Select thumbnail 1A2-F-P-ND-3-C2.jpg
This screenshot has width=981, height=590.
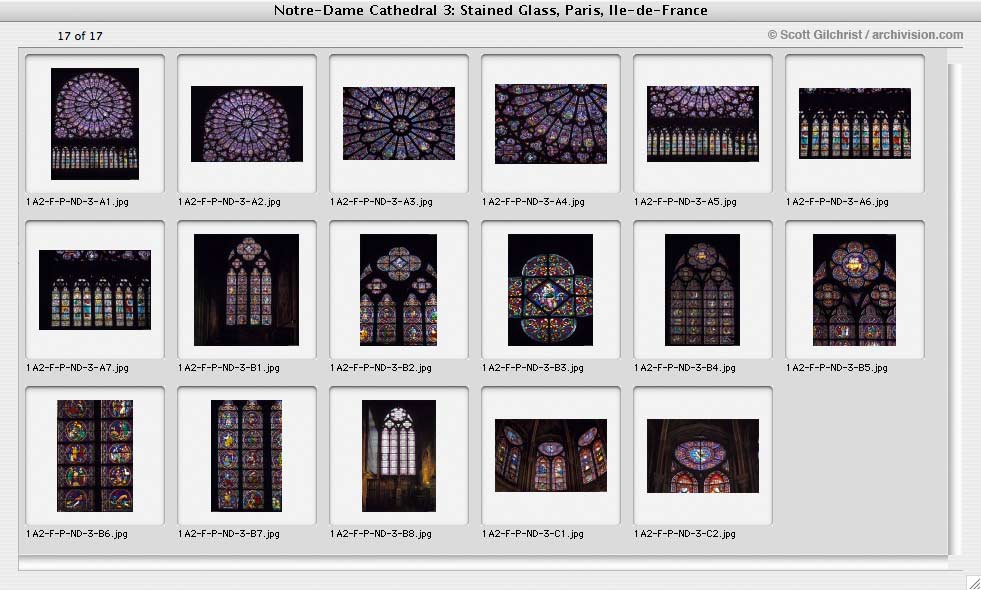(x=703, y=456)
